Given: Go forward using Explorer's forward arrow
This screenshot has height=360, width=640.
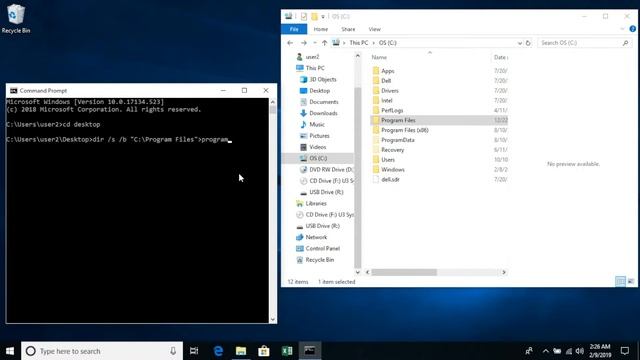Looking at the screenshot, I should click(303, 43).
